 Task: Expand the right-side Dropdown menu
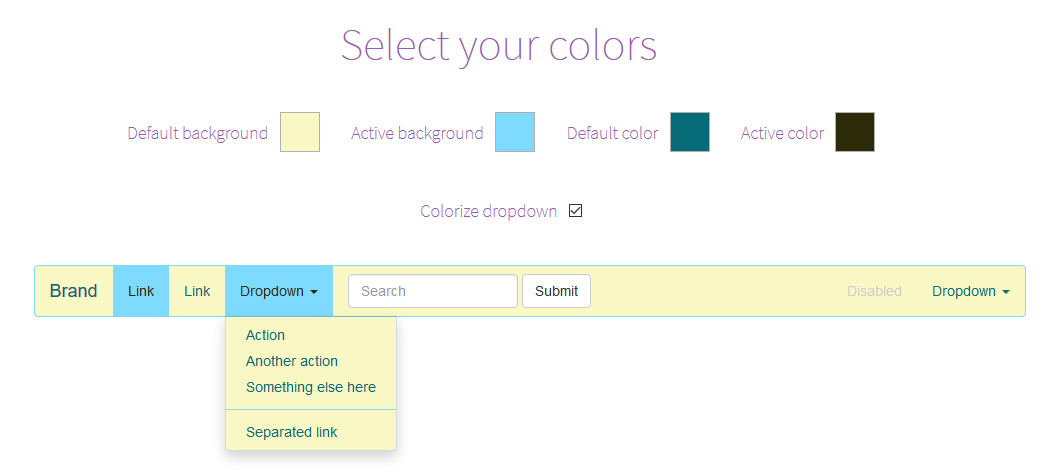click(970, 291)
